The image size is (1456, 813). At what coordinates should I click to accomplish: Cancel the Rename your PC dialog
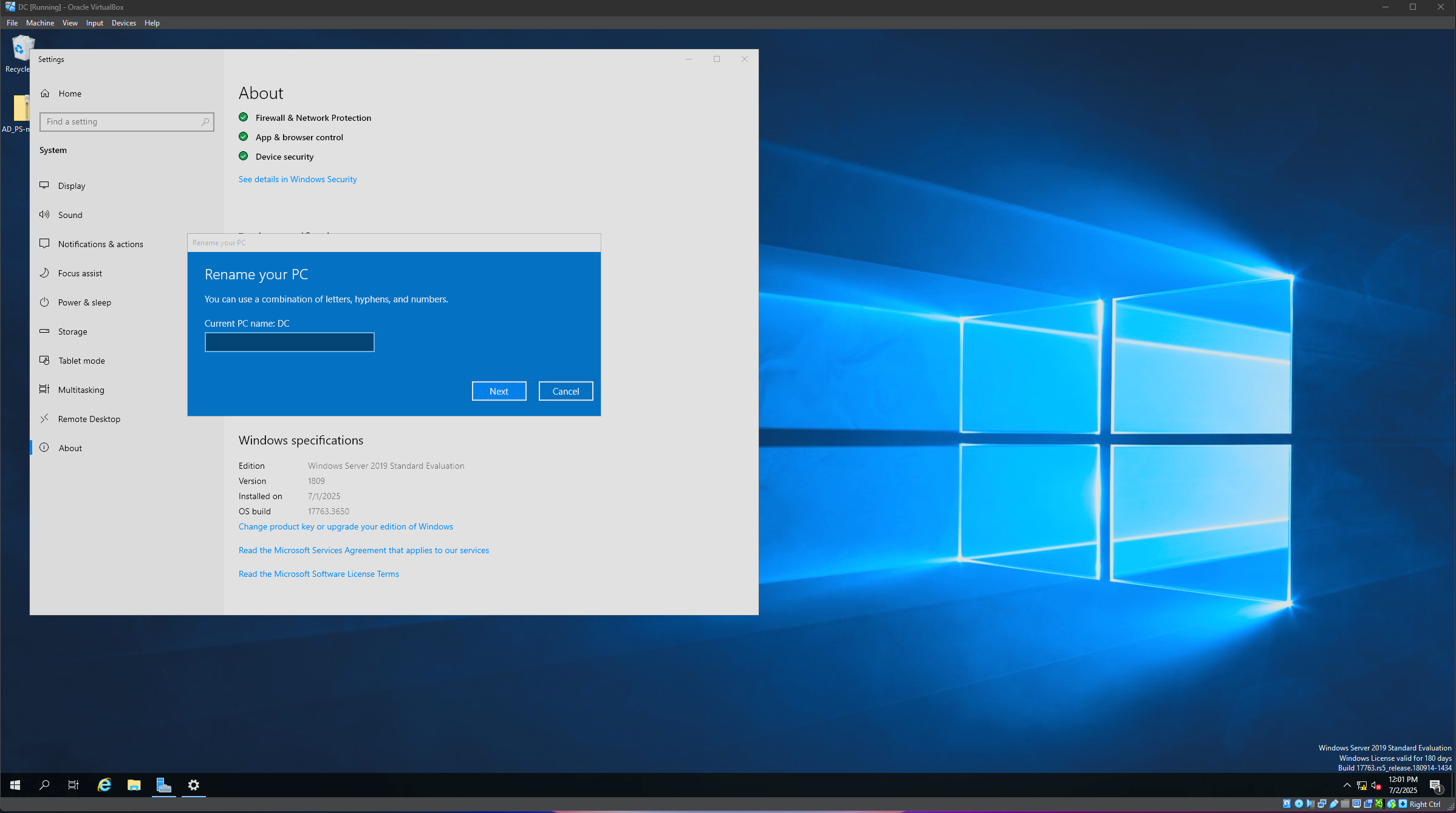pos(566,391)
